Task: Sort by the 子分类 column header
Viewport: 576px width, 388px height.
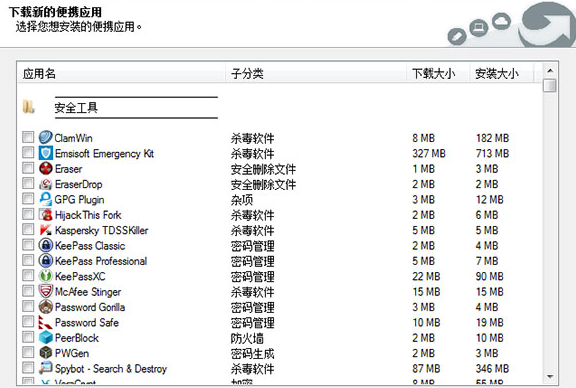Action: [316, 73]
